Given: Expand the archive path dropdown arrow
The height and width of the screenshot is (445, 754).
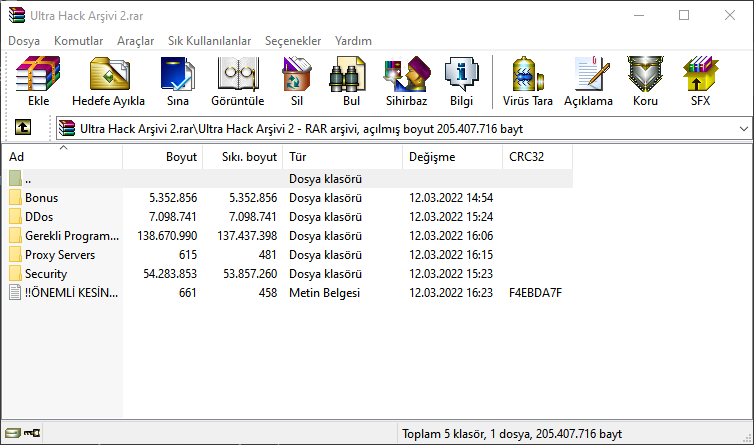Looking at the screenshot, I should click(743, 129).
